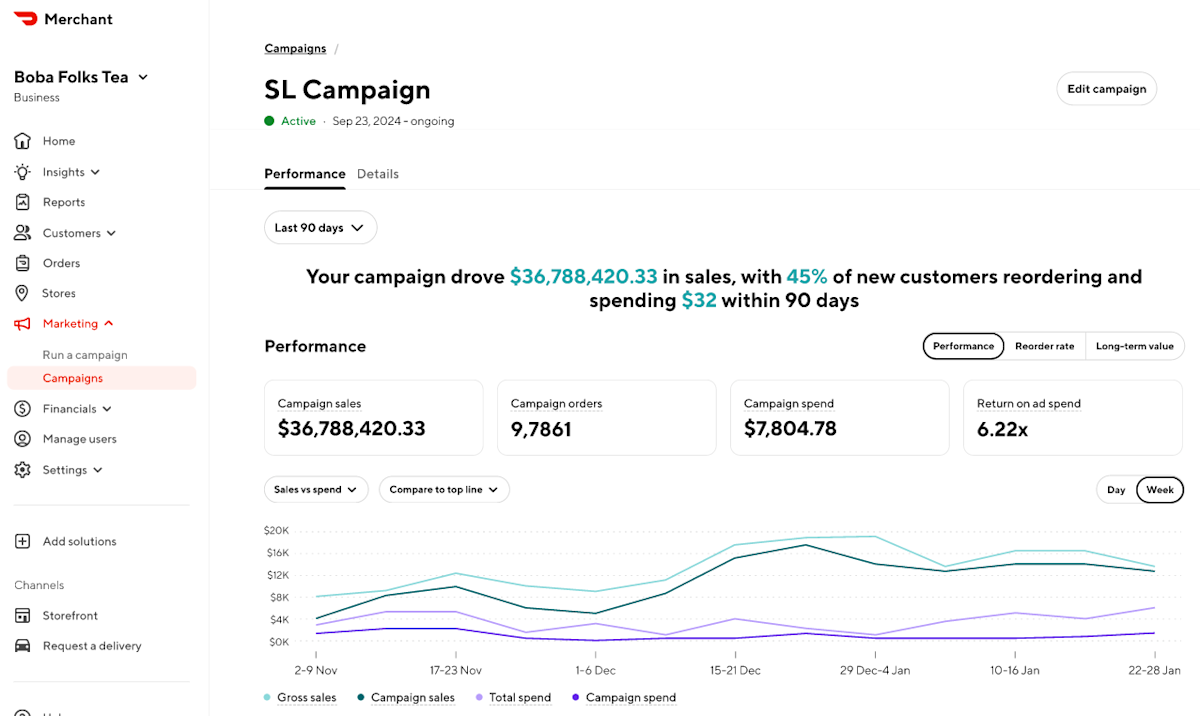
Task: Click the Orders clipboard icon
Action: tap(23, 263)
